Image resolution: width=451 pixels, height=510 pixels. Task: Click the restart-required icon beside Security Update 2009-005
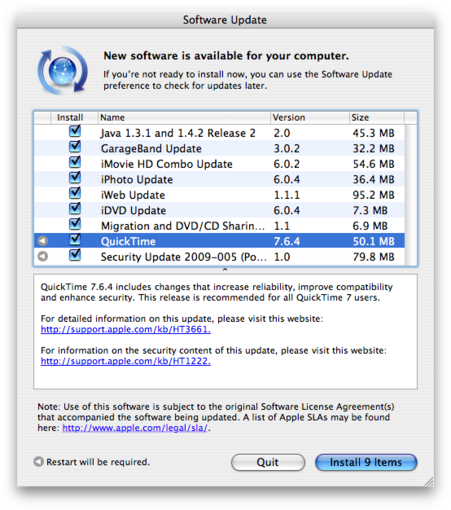tap(43, 256)
